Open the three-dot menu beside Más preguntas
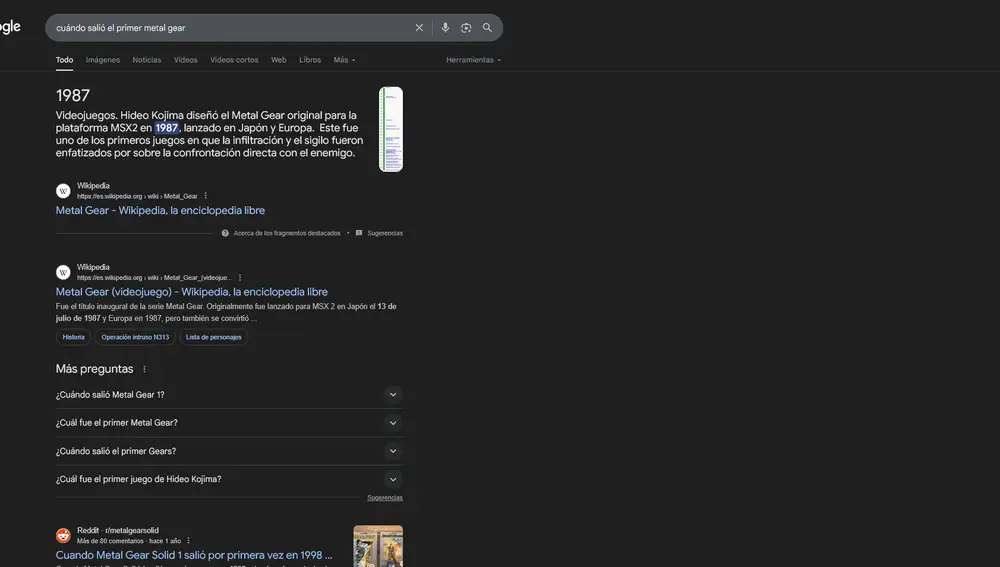 (x=144, y=369)
